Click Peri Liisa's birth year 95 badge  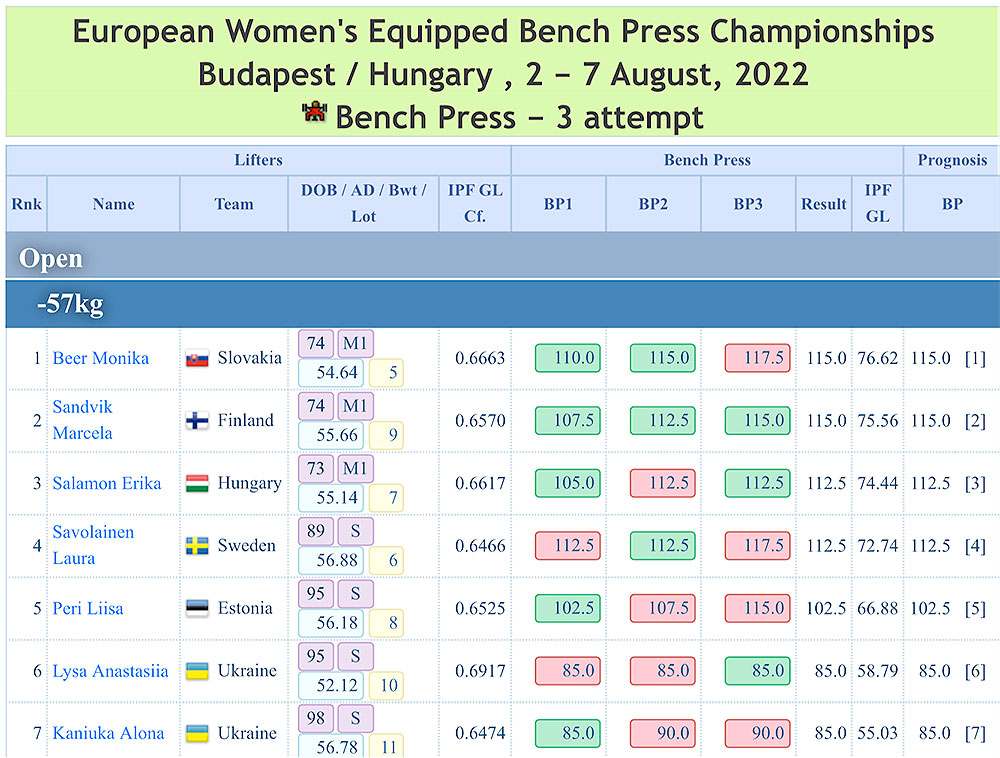(316, 594)
